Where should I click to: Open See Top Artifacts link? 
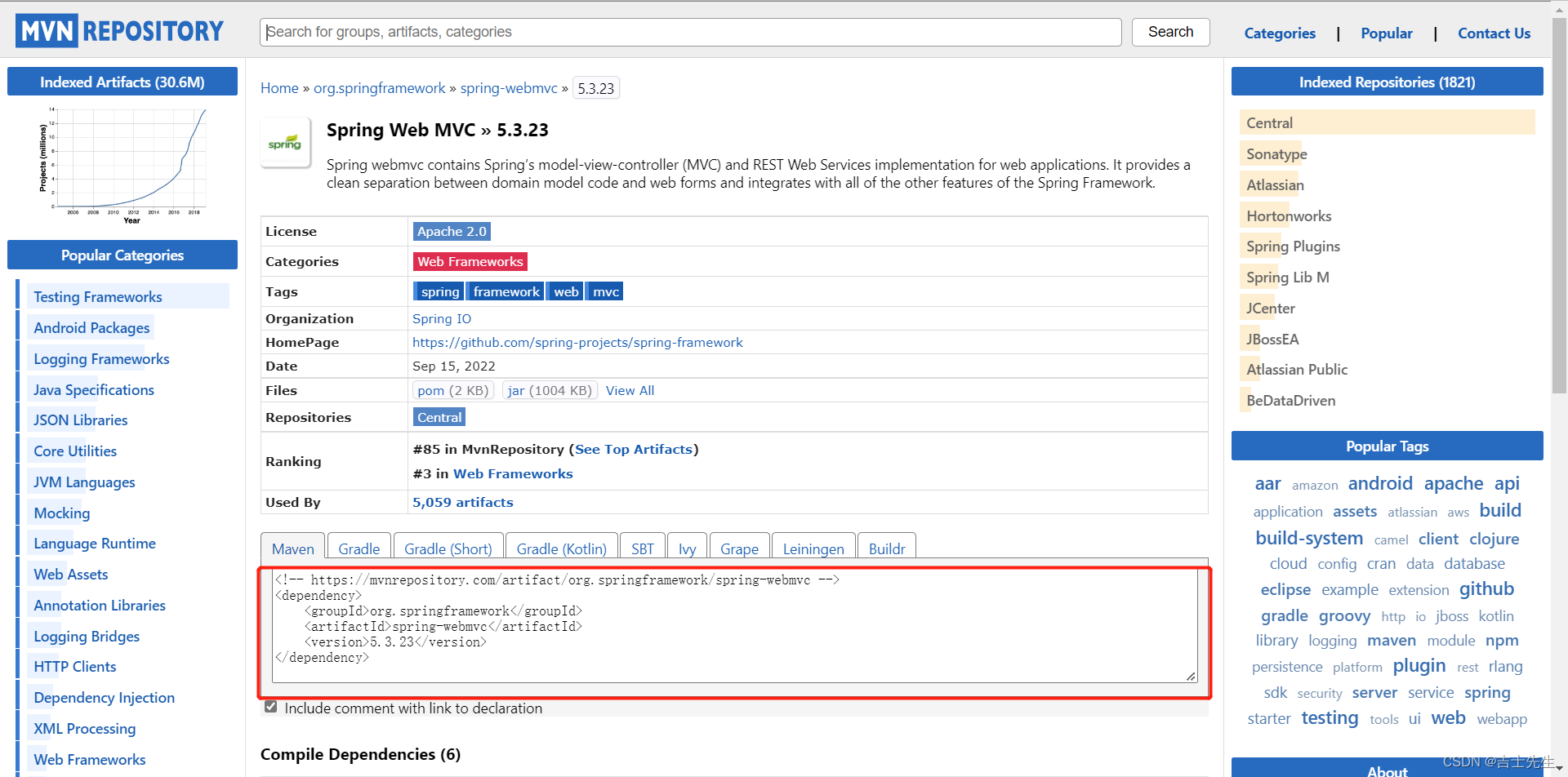(x=634, y=450)
